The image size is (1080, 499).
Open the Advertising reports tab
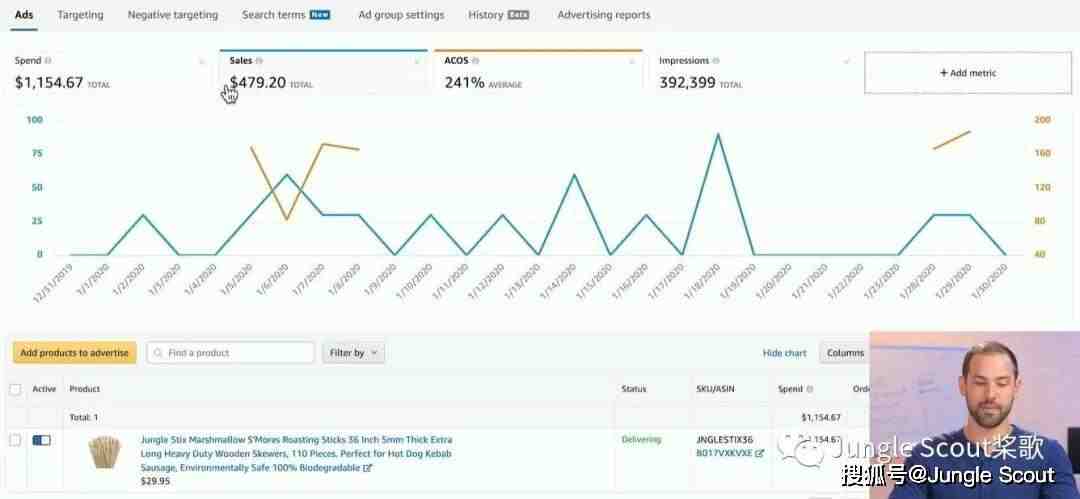pos(603,14)
